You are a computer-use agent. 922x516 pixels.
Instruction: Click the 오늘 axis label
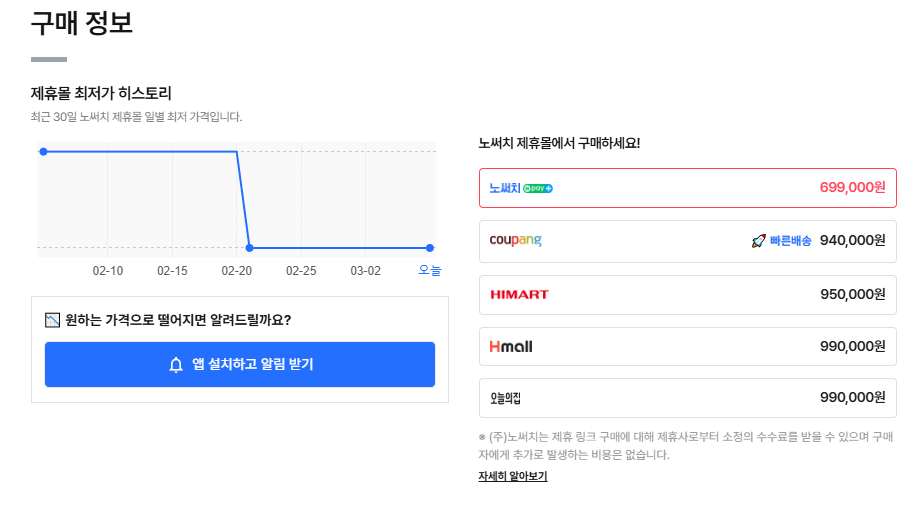(430, 270)
